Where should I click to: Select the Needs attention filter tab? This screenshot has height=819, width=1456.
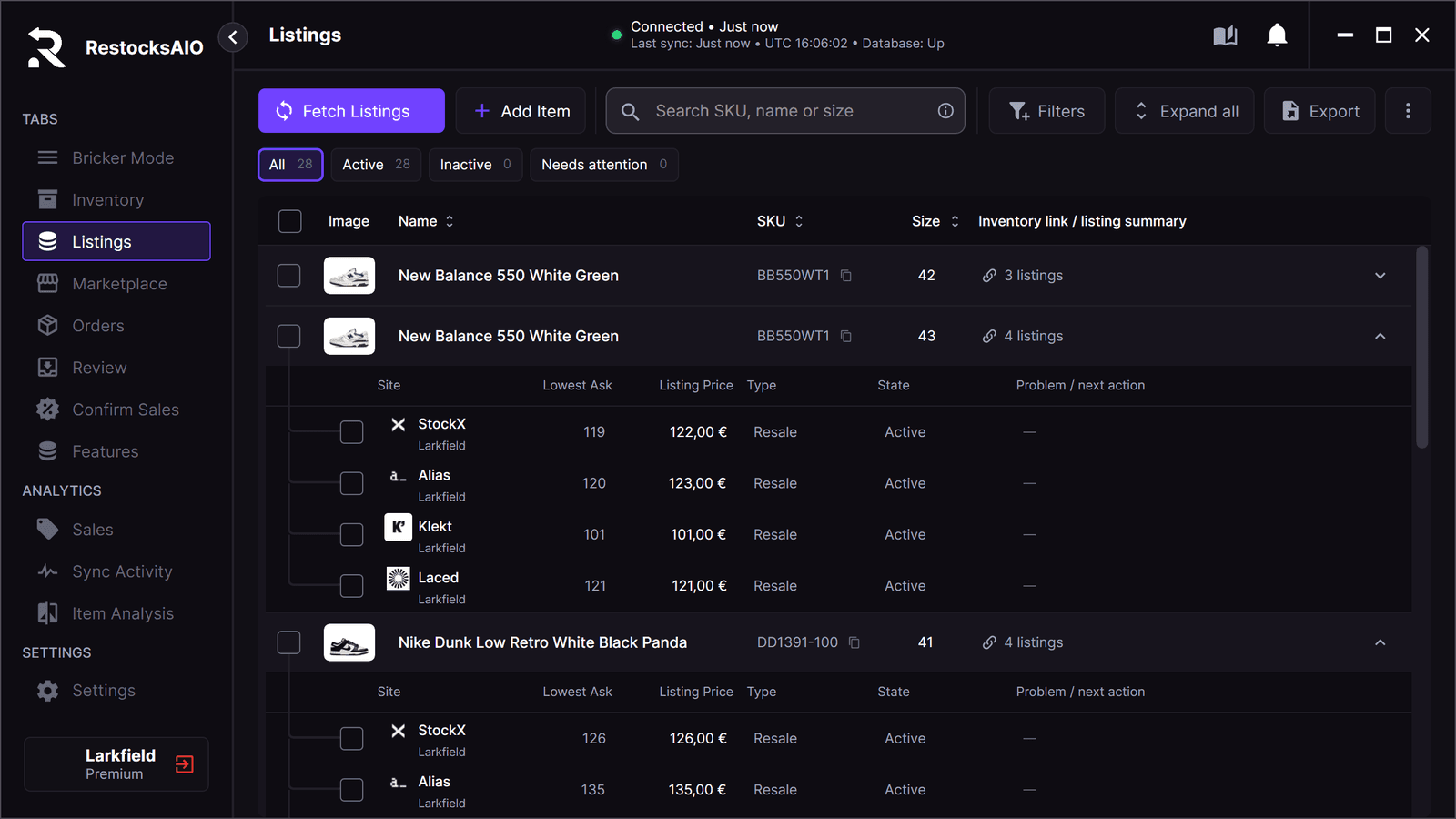pyautogui.click(x=604, y=165)
